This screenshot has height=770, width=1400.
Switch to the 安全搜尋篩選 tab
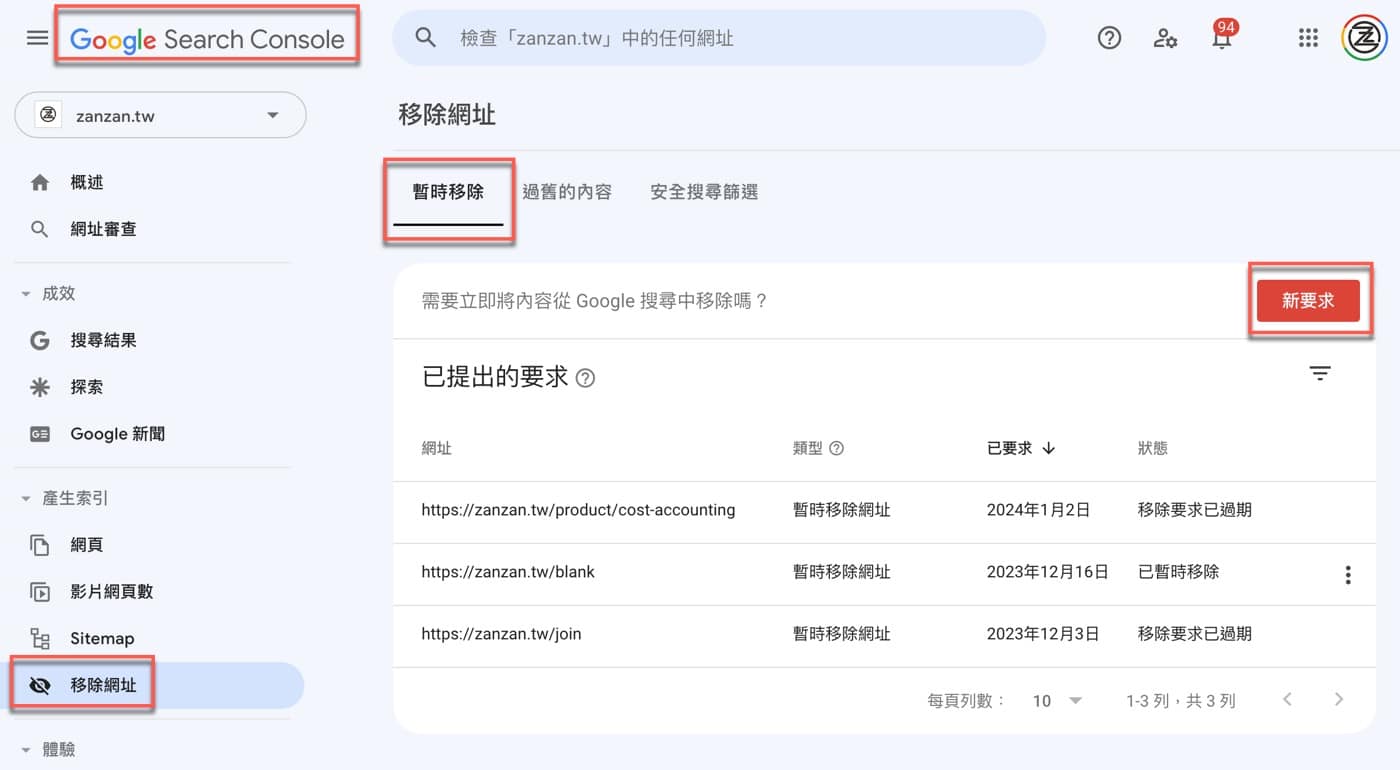pos(704,192)
